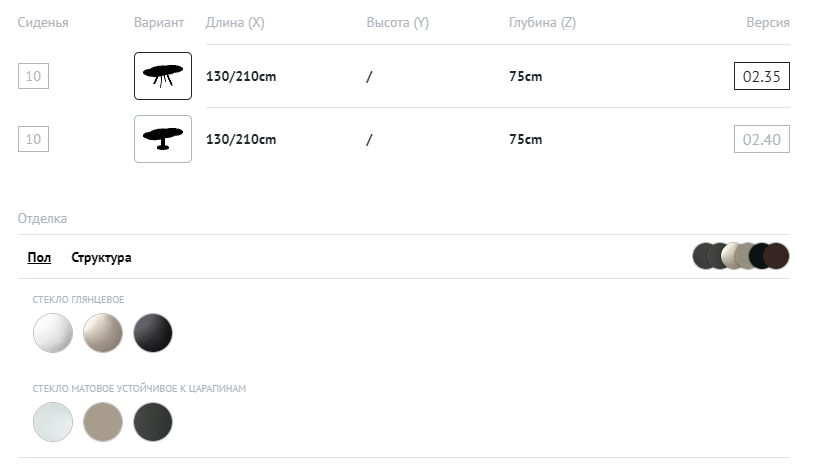
Task: Open the Структура tab
Action: coord(101,257)
